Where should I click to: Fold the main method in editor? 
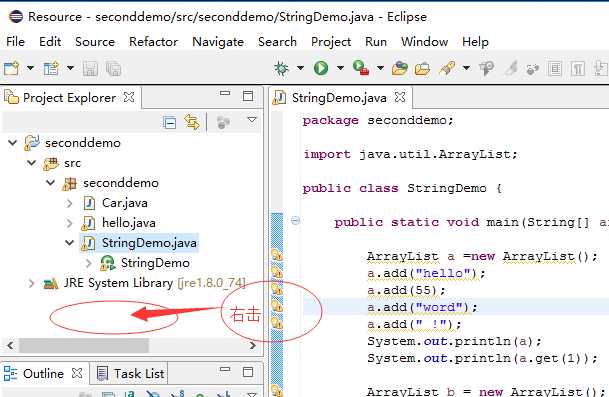296,221
